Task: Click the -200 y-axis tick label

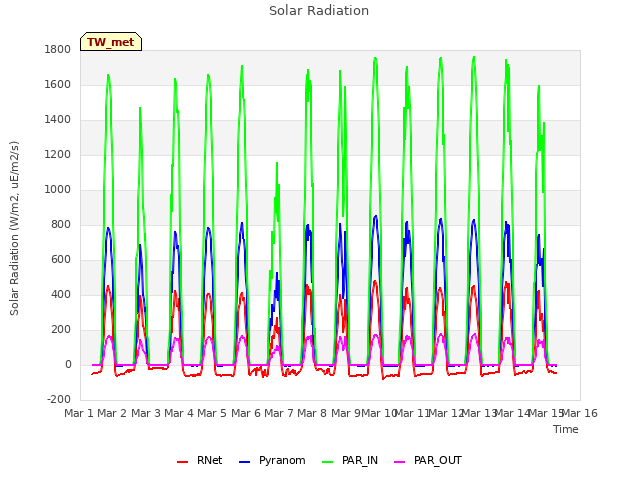Action: pos(59,400)
